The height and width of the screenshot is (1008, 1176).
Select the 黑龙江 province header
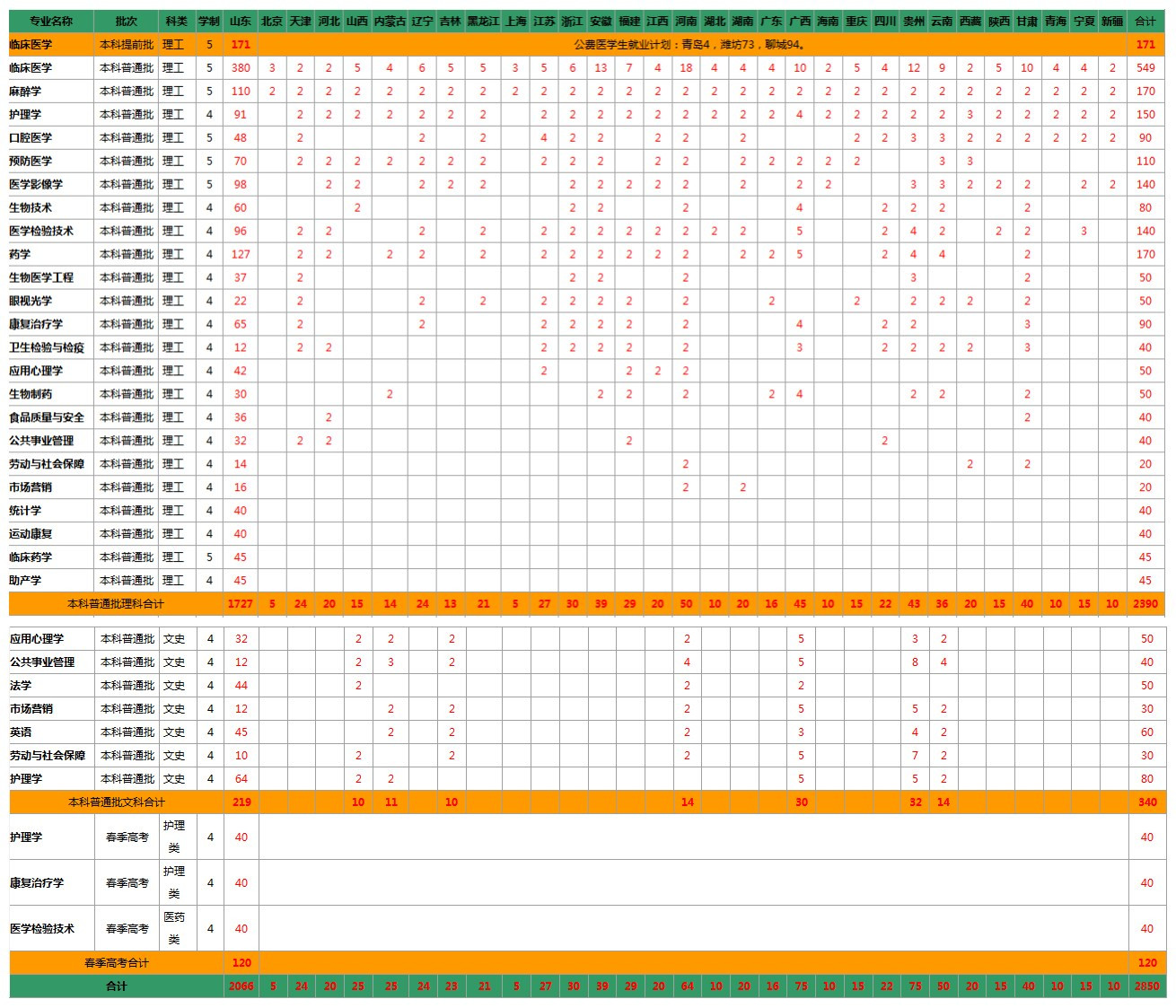[x=483, y=21]
